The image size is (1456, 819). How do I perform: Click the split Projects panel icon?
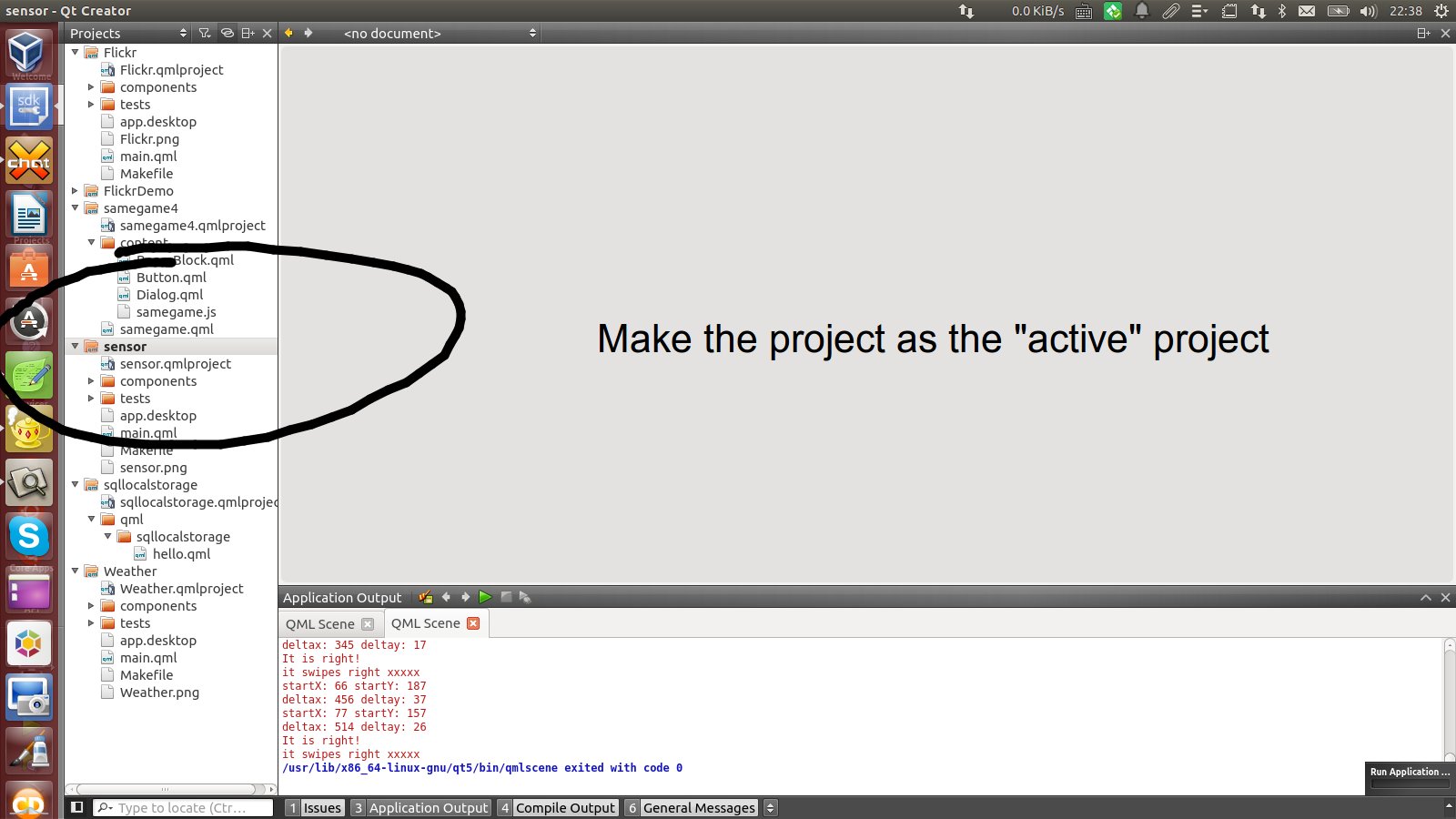[248, 33]
